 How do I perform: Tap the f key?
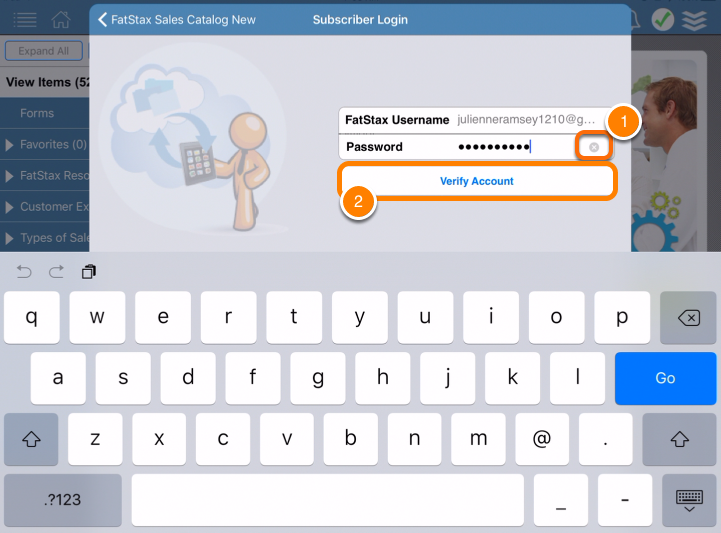click(253, 378)
